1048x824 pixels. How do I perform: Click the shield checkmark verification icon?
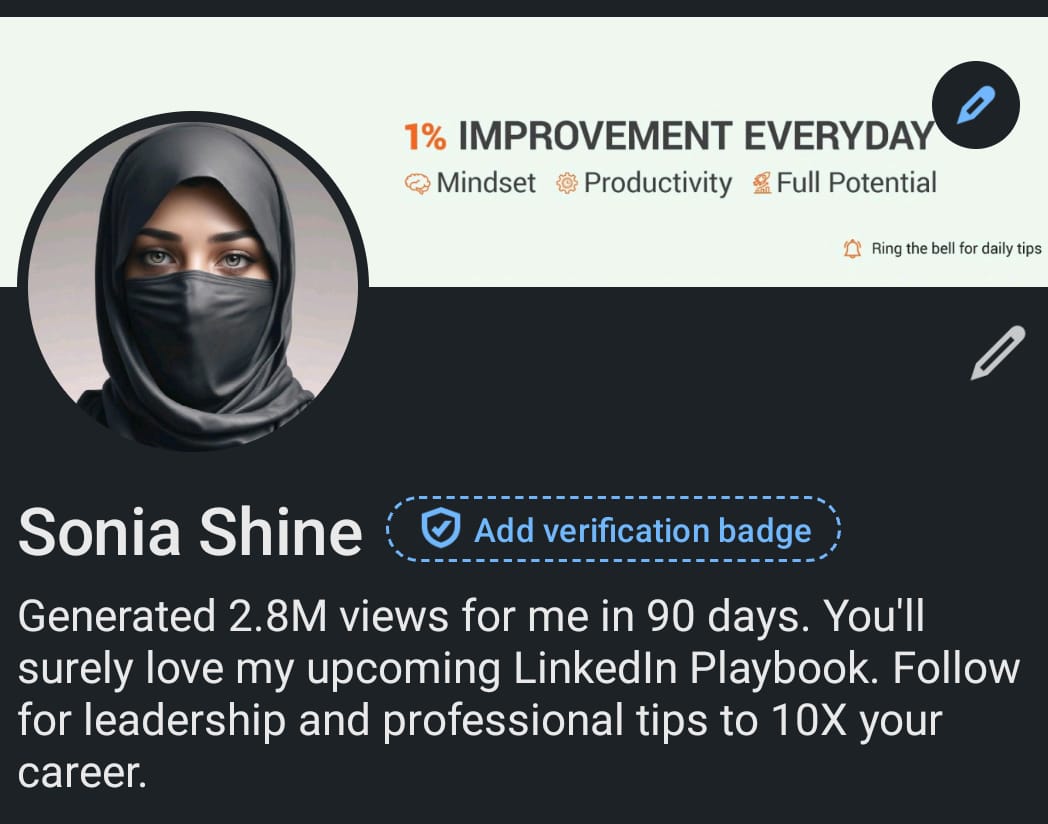click(440, 527)
